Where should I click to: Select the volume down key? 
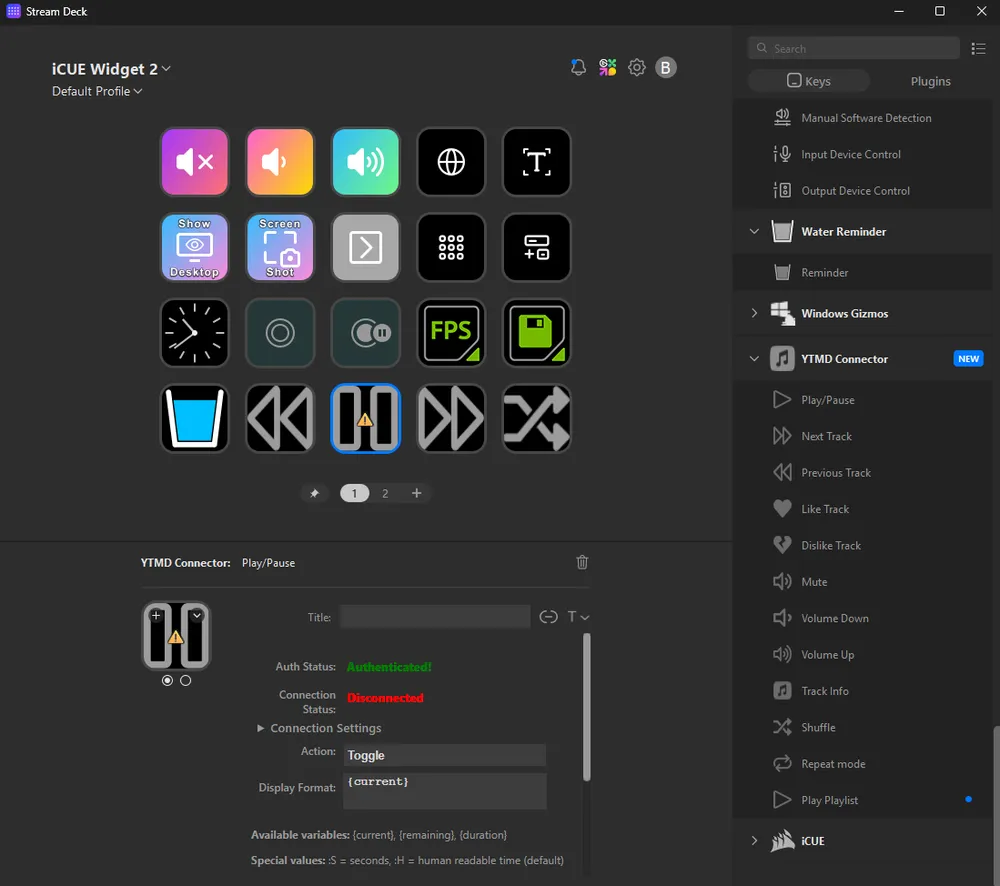(280, 162)
